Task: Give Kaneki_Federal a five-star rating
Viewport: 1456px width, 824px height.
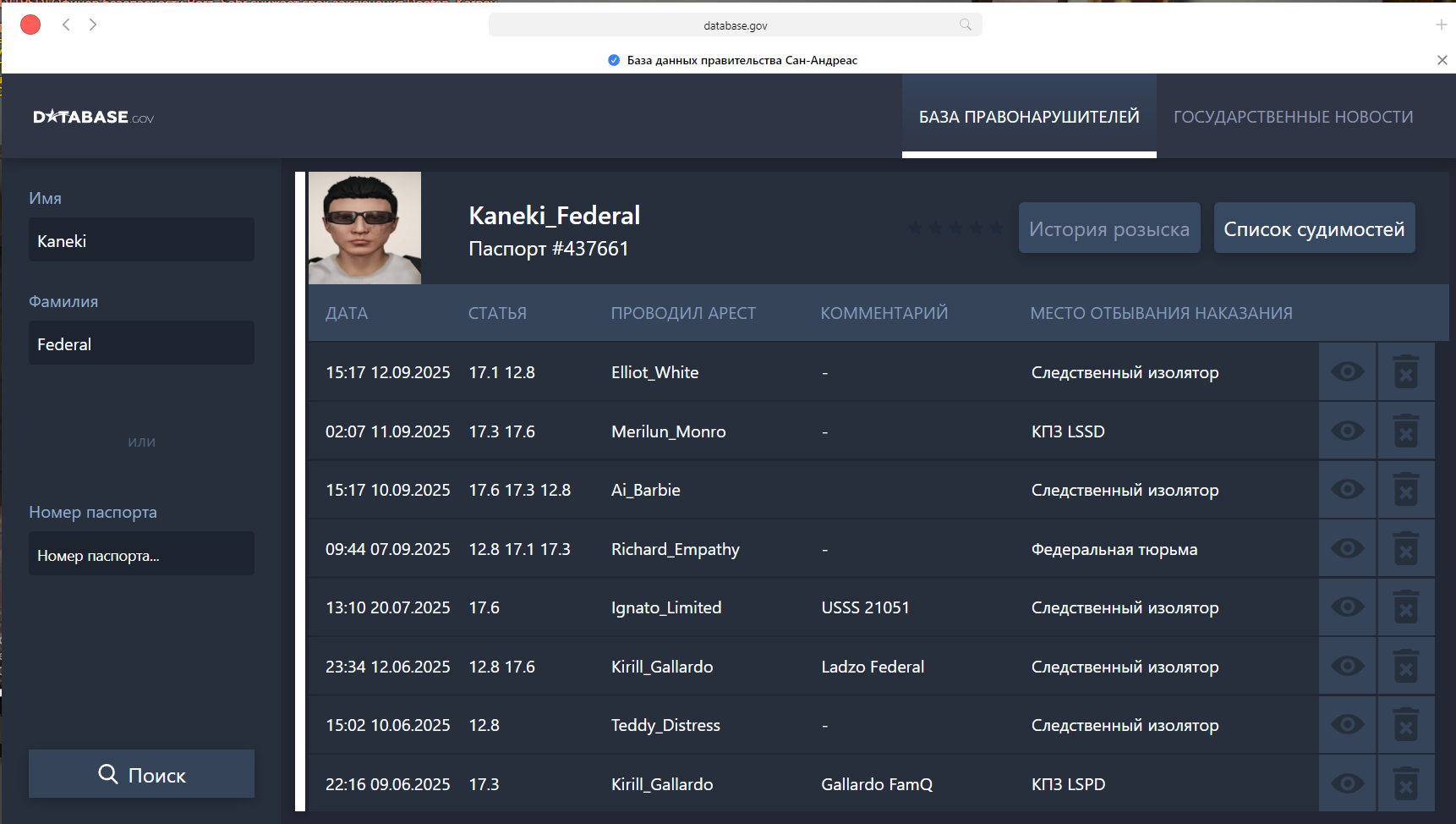Action: (998, 228)
